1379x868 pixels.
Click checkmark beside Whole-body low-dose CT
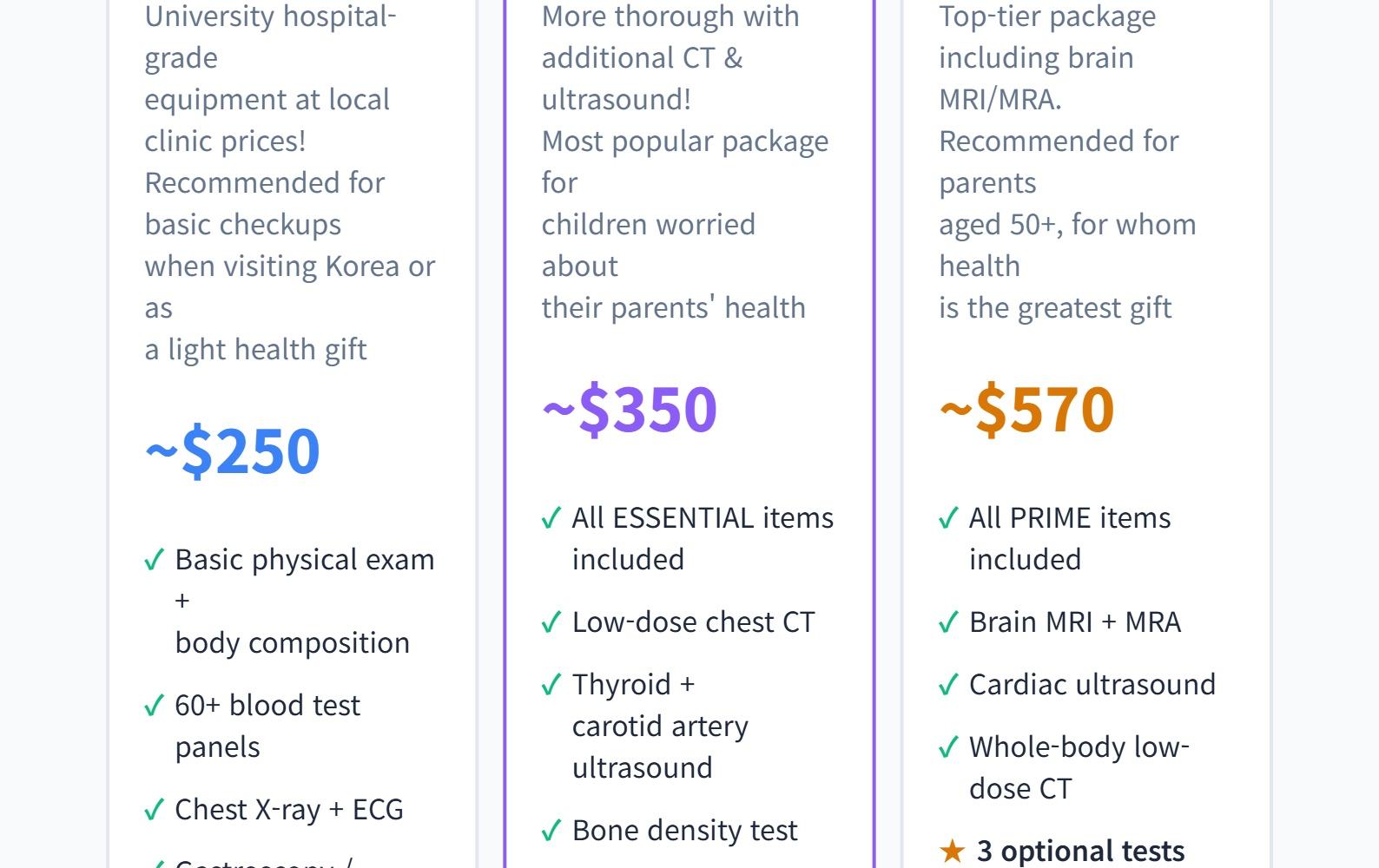pyautogui.click(x=948, y=747)
